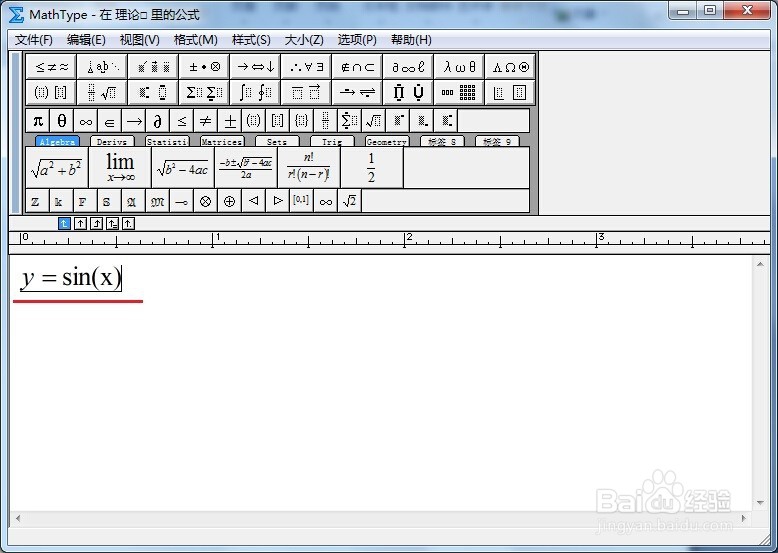Insert the n!/r!(n−r)! combination formula
This screenshot has width=778, height=553.
[x=309, y=168]
